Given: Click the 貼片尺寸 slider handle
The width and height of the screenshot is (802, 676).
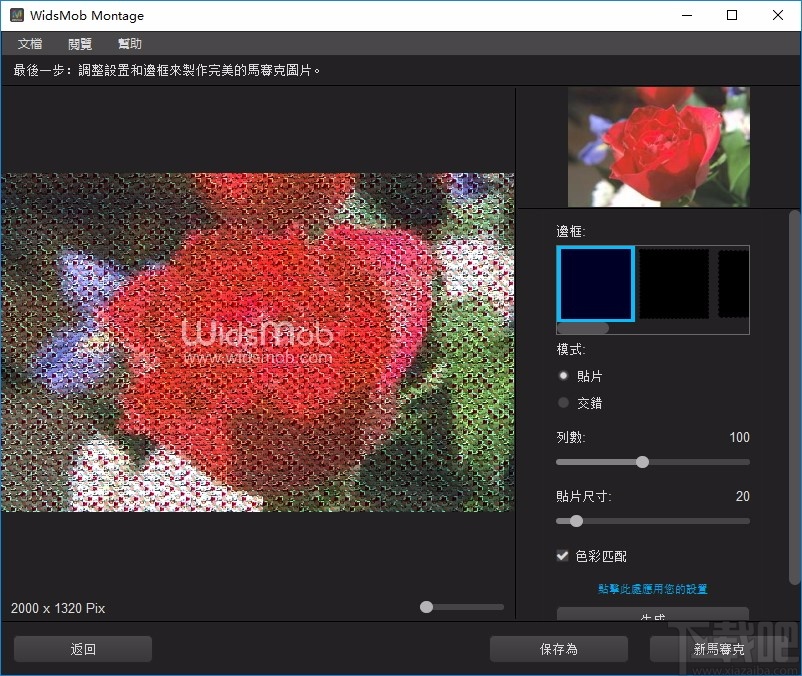Looking at the screenshot, I should (575, 521).
